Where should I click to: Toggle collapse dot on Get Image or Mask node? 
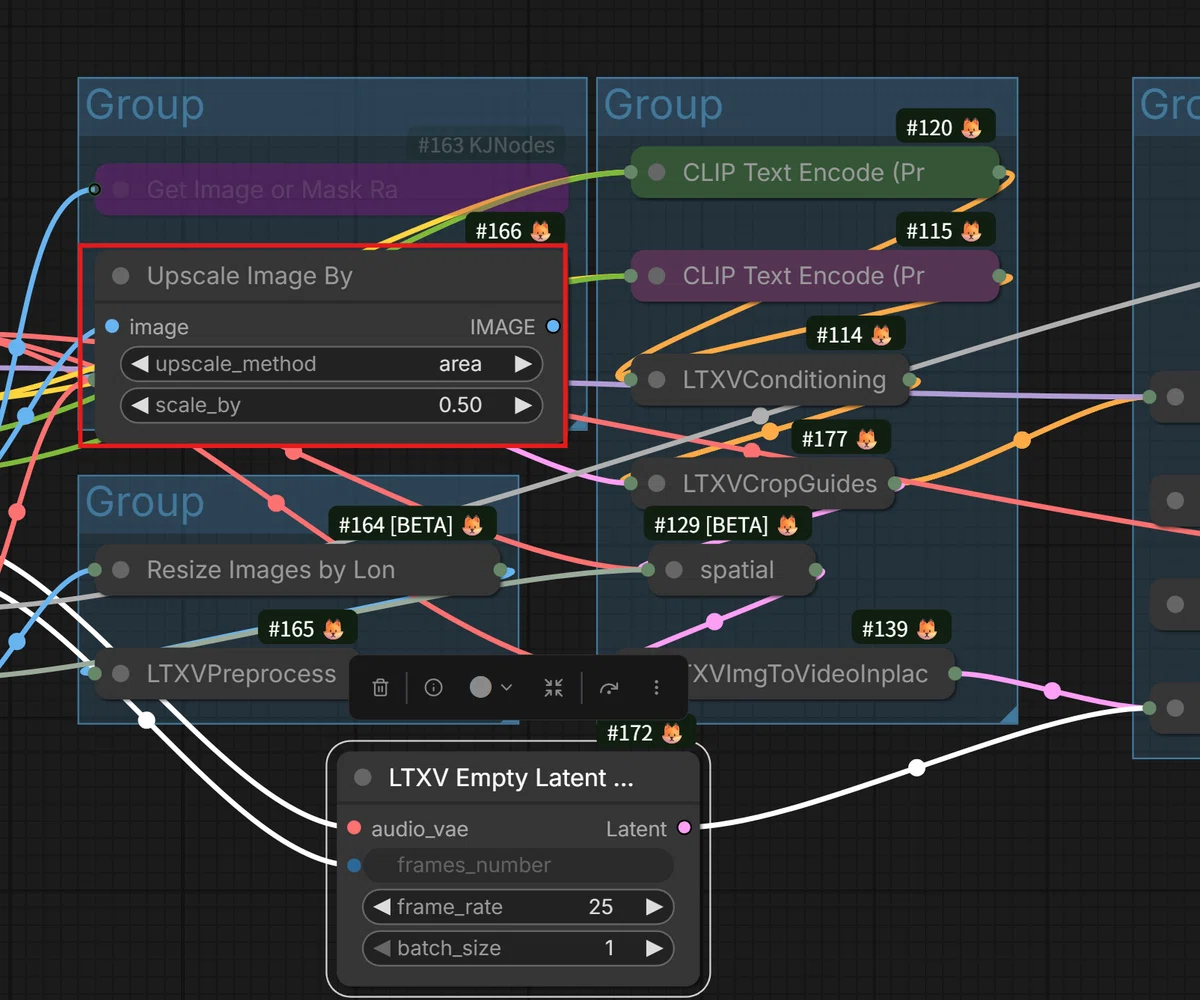[x=121, y=190]
